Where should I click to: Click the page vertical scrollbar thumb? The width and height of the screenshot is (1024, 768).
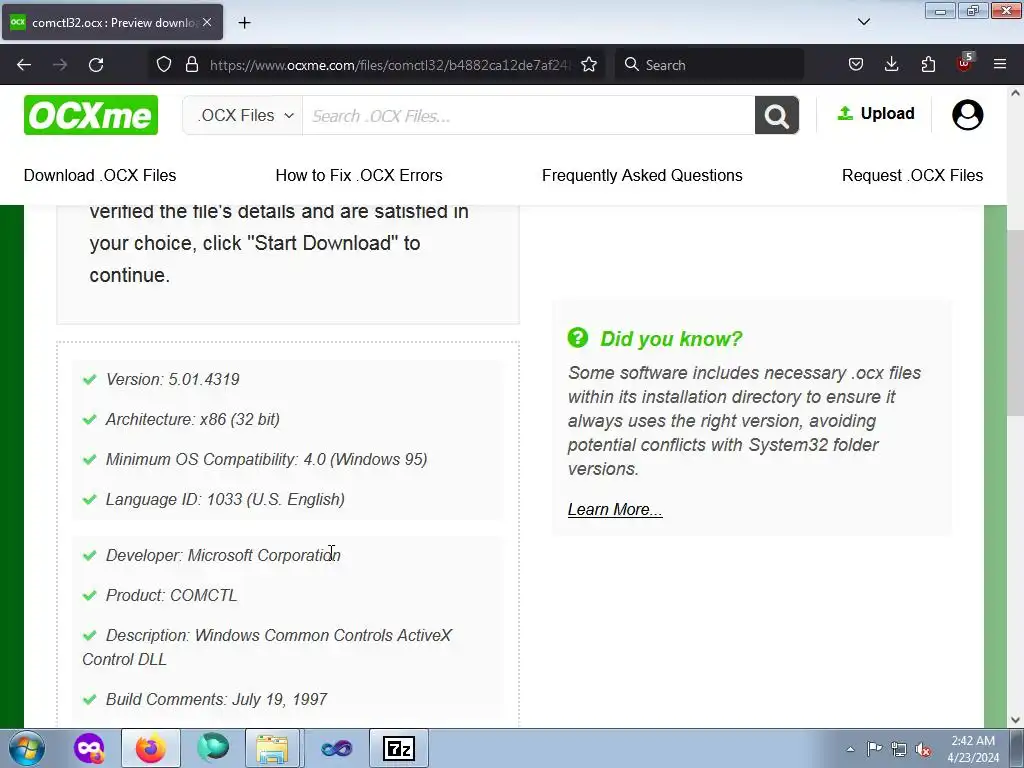(1015, 322)
